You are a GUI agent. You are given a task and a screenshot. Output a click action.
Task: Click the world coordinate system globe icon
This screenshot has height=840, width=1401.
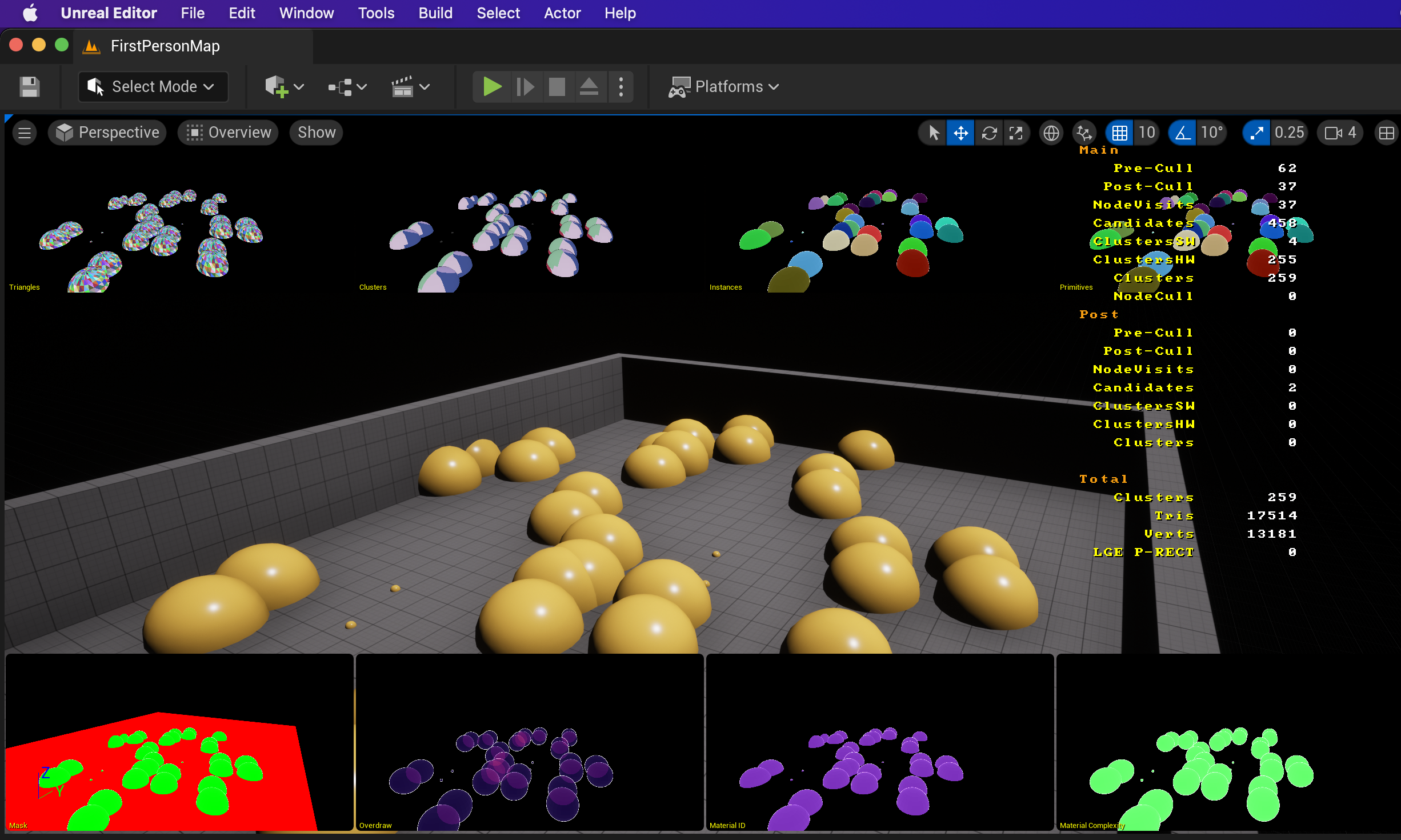click(x=1051, y=133)
